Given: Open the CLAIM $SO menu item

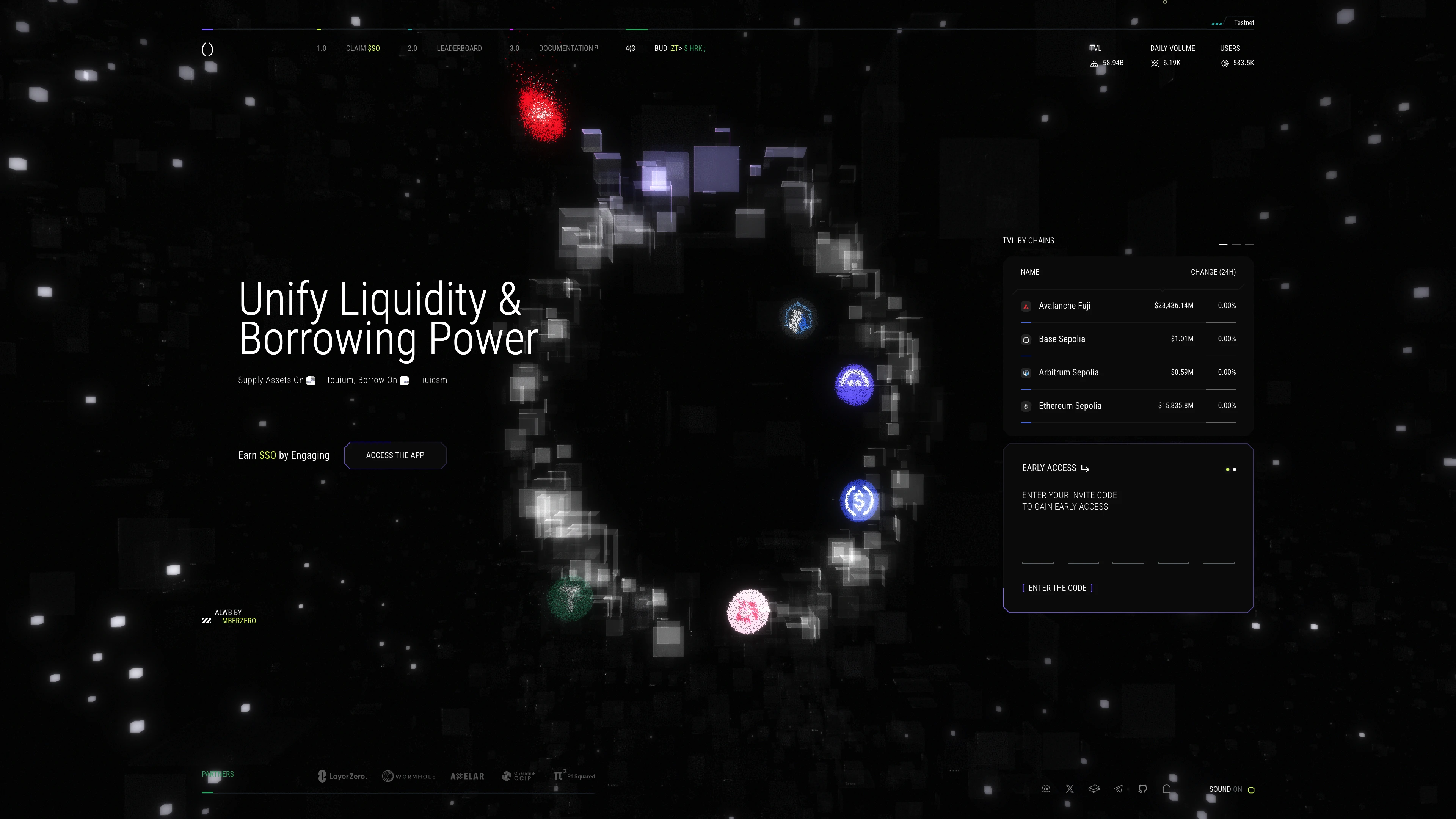Looking at the screenshot, I should tap(363, 49).
